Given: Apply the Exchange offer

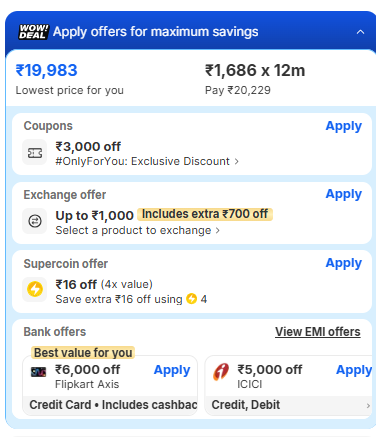Looking at the screenshot, I should click(x=344, y=194).
